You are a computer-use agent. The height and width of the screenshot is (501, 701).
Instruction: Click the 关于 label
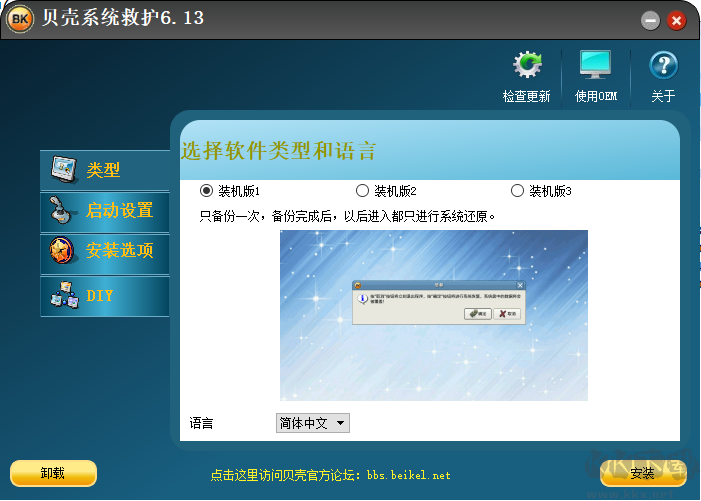(x=663, y=96)
